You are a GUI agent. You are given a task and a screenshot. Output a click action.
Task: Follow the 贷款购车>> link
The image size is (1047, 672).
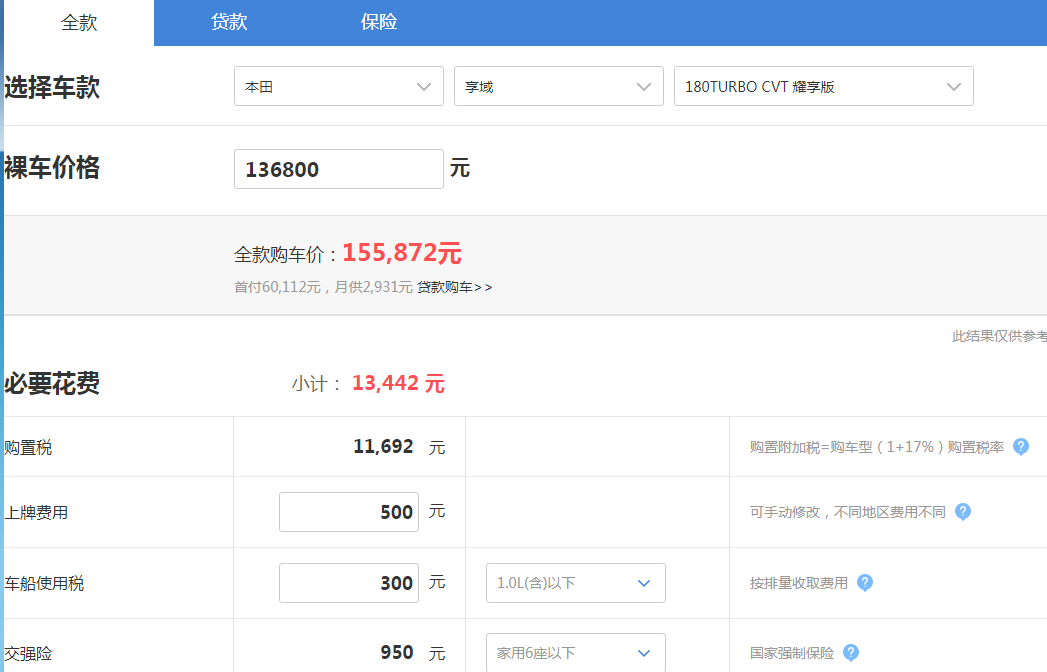pos(455,287)
